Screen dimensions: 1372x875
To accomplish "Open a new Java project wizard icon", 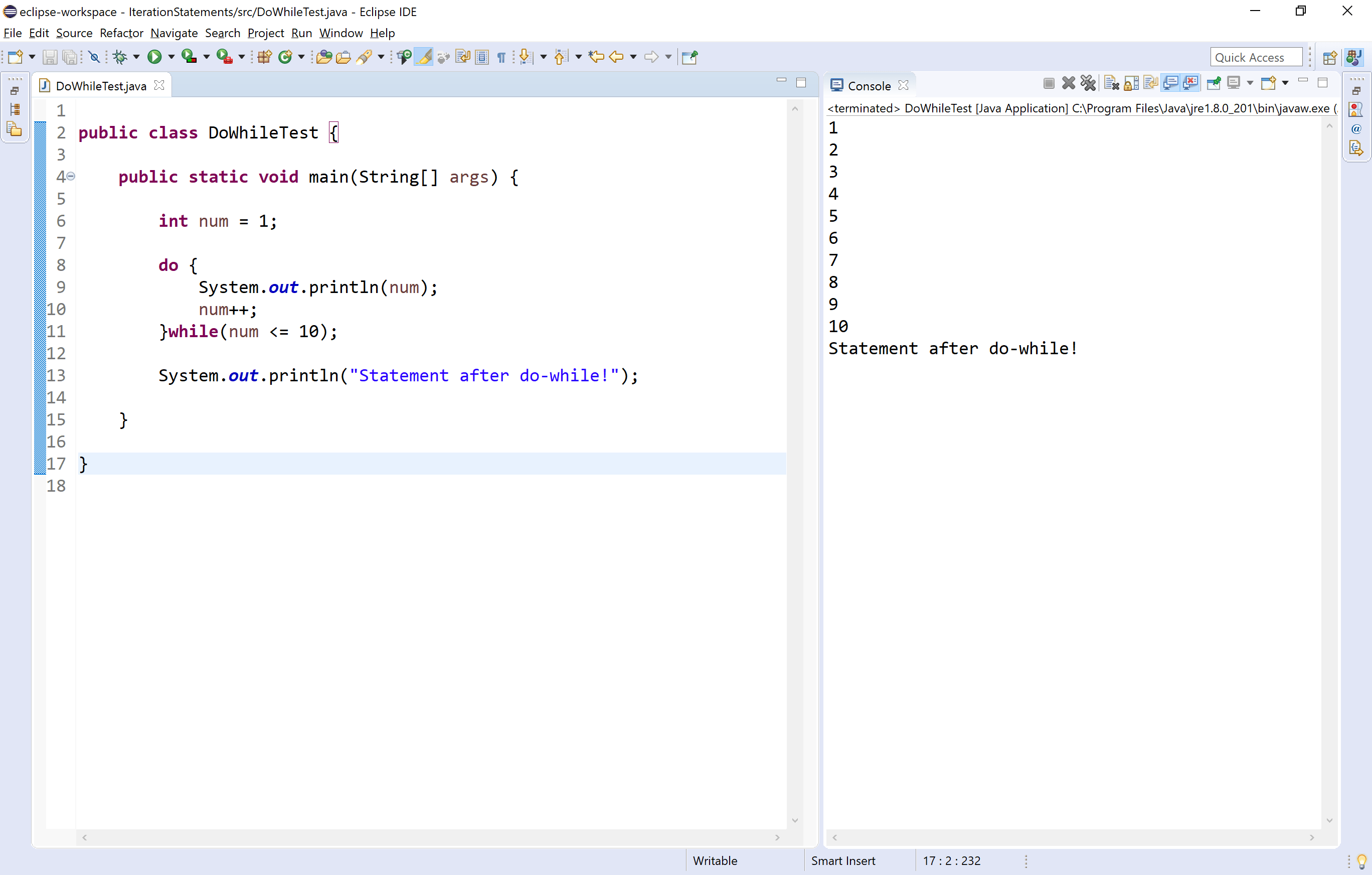I will (264, 56).
